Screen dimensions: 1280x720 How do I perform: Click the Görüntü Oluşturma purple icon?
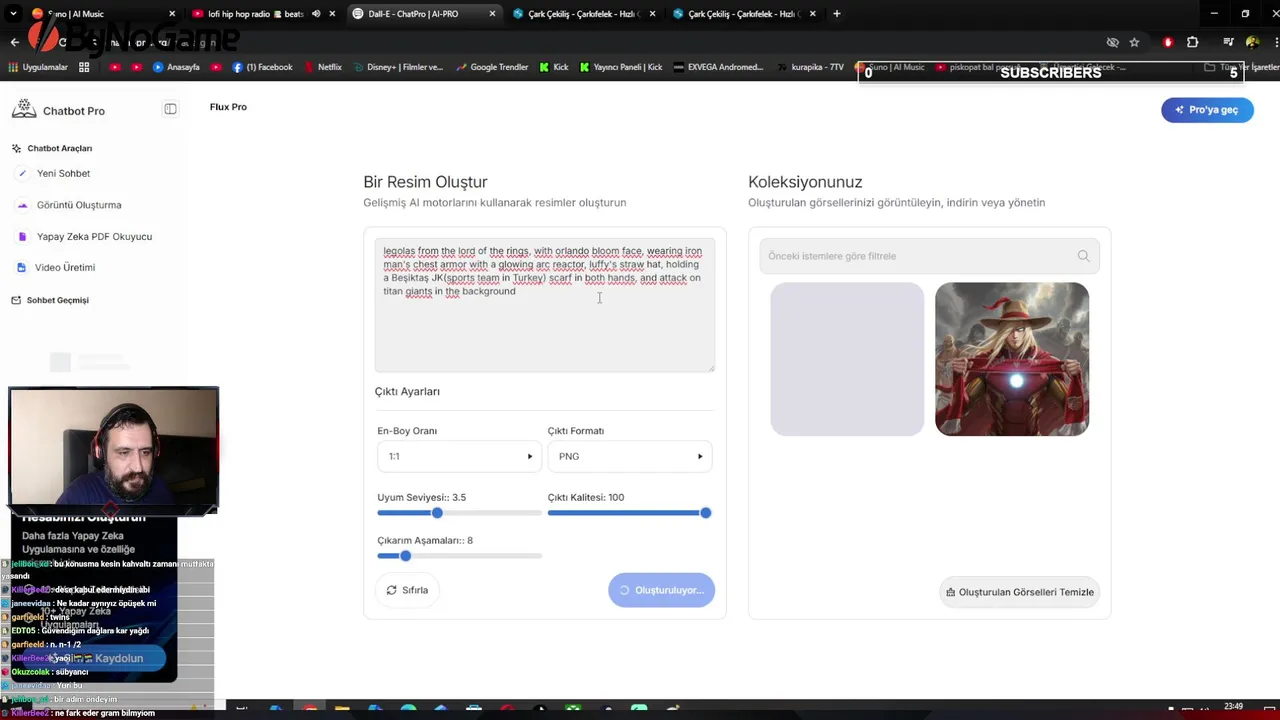pyautogui.click(x=22, y=205)
